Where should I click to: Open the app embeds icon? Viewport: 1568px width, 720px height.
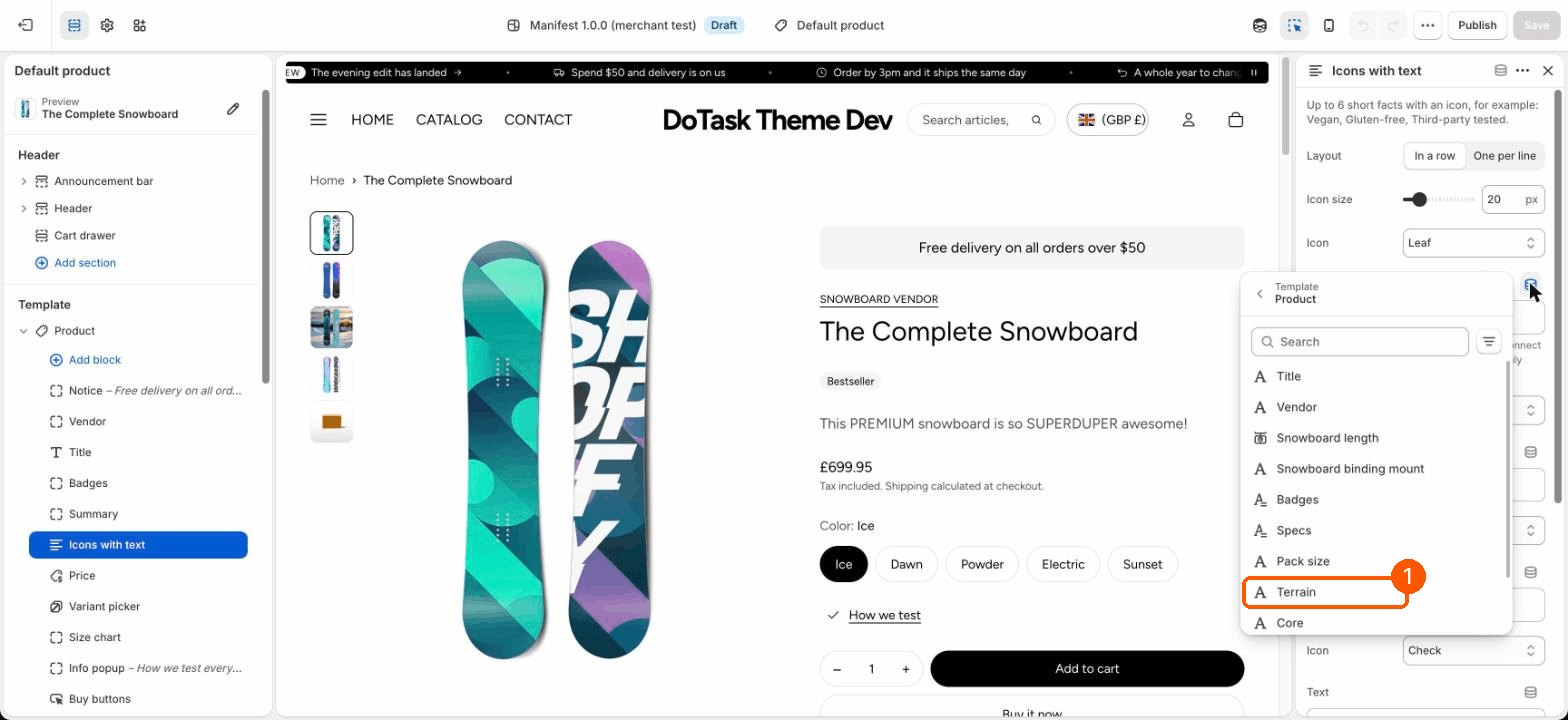point(140,25)
